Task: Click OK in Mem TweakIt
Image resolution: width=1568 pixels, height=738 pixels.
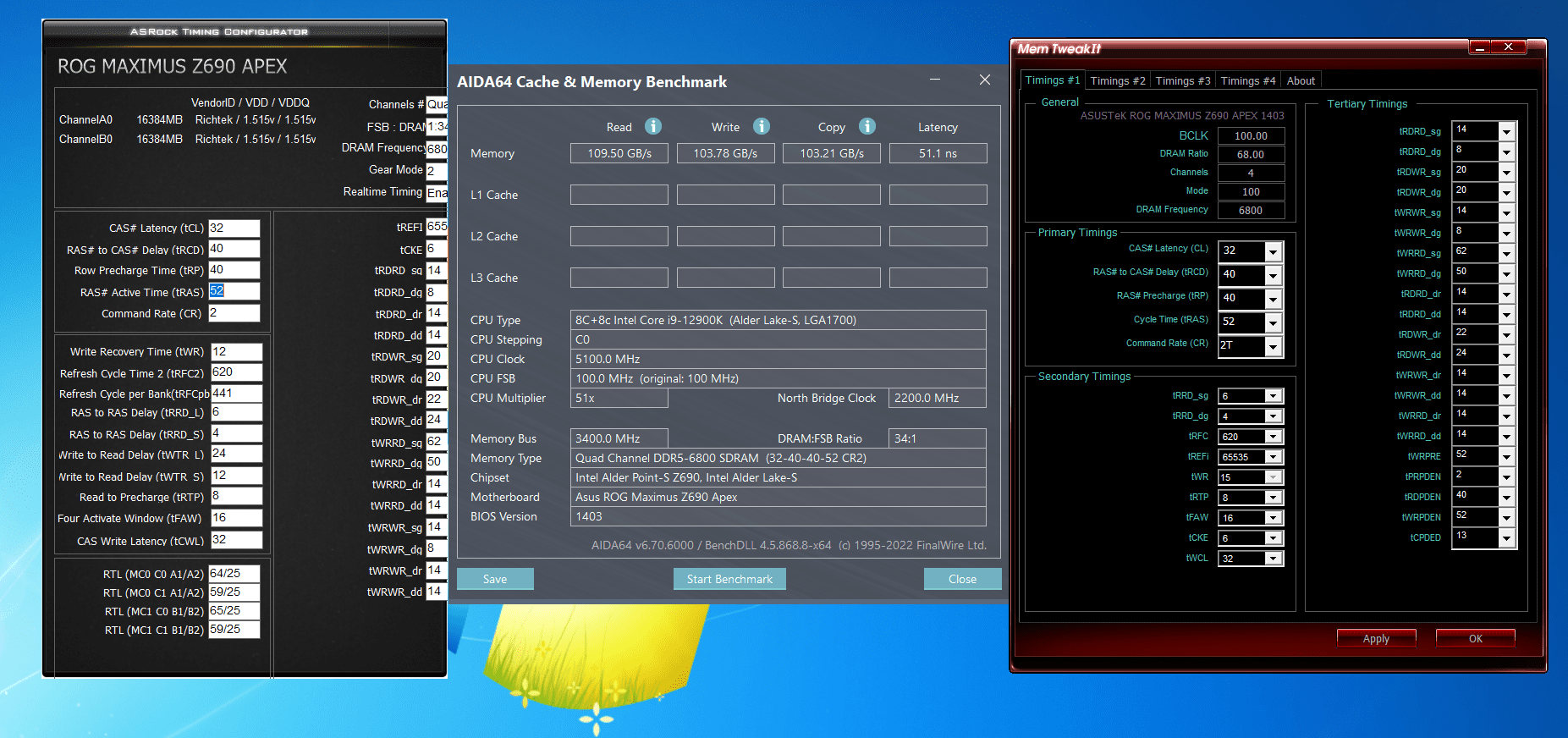Action: coord(1476,638)
